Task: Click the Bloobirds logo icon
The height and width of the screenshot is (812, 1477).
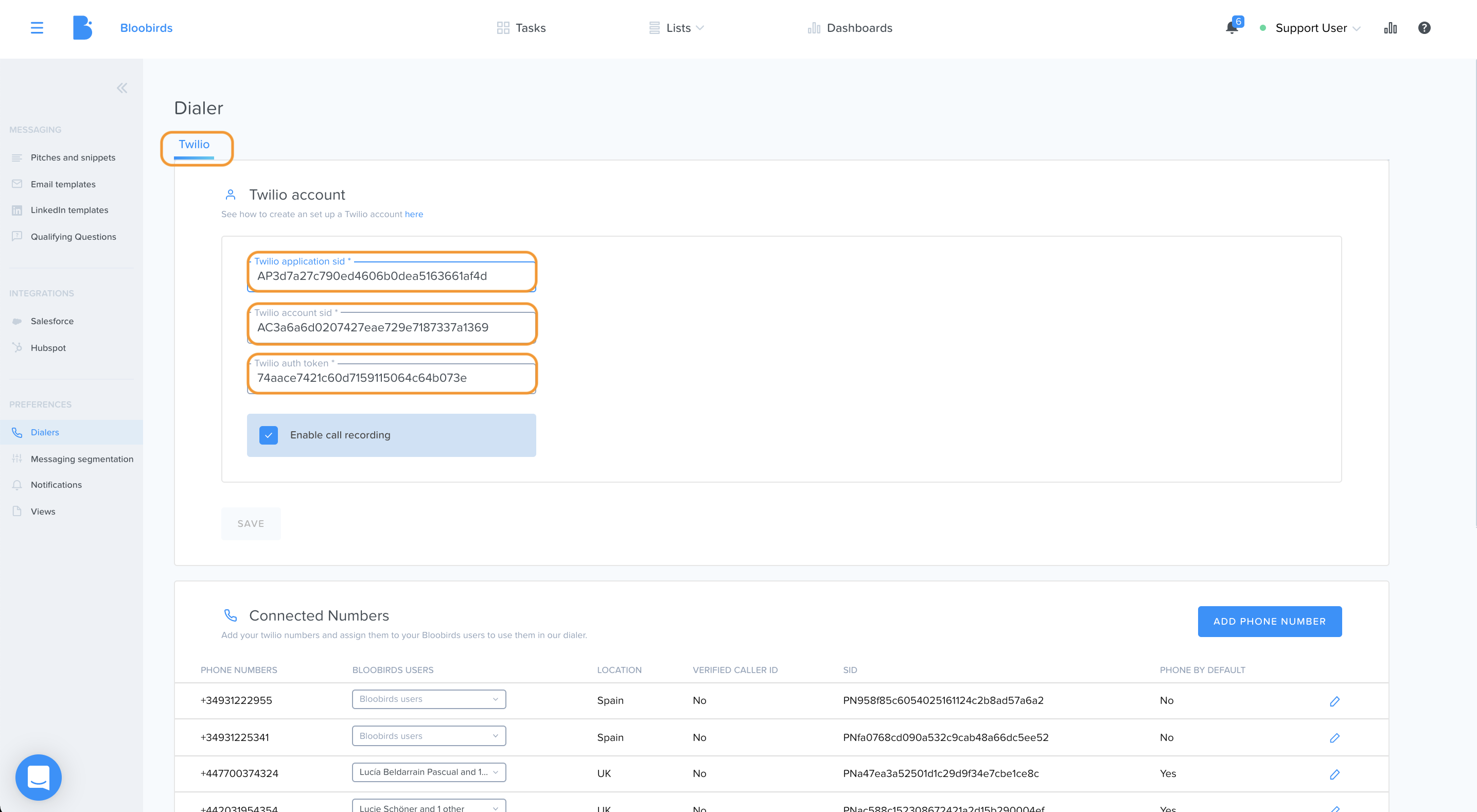Action: point(82,27)
